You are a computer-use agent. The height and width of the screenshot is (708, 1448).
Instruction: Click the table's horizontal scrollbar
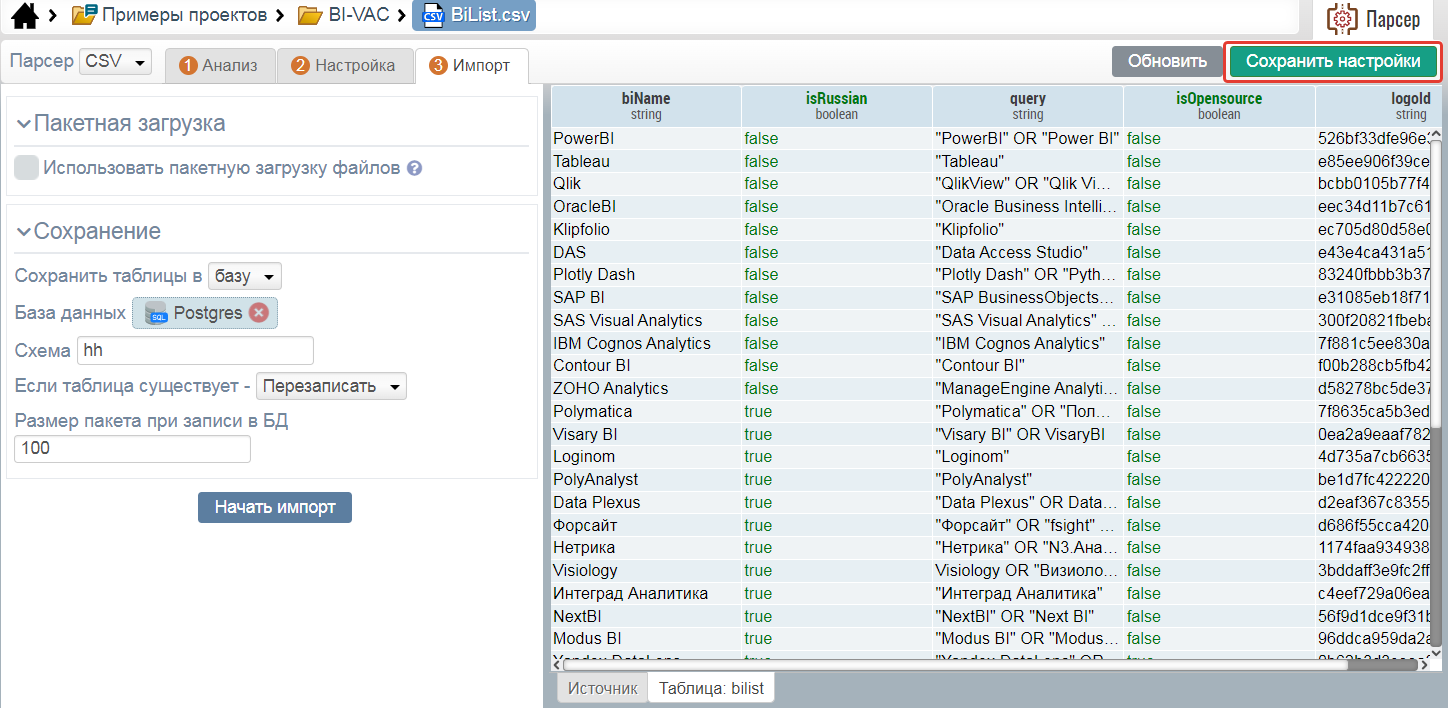click(990, 664)
